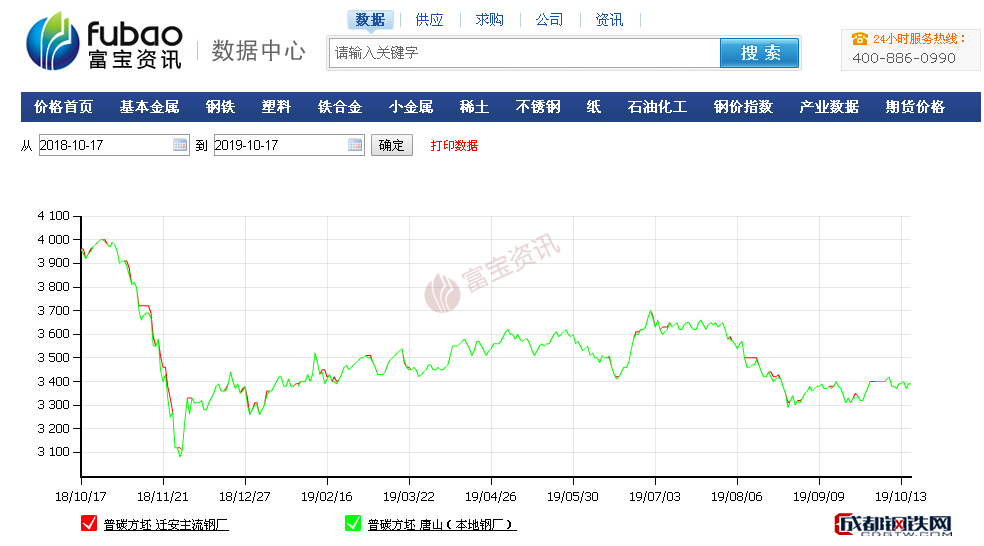The image size is (984, 546).
Task: Select the 不锈钢 menu item
Action: click(538, 107)
